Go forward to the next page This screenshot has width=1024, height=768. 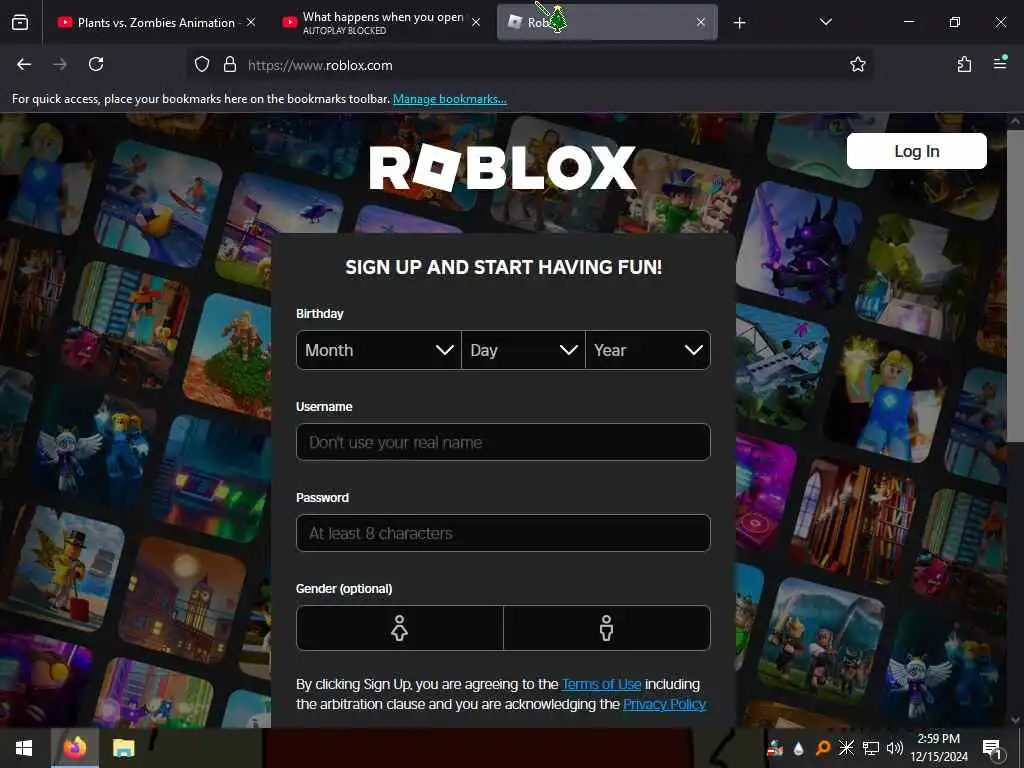(60, 64)
